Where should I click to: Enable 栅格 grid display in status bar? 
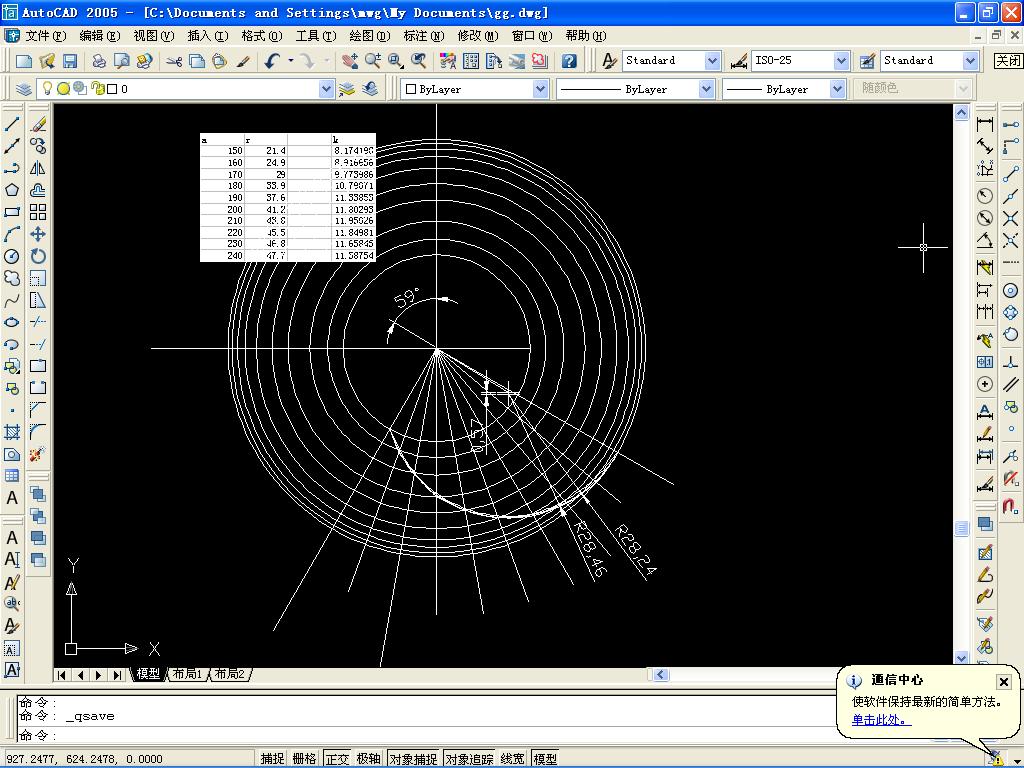point(304,759)
